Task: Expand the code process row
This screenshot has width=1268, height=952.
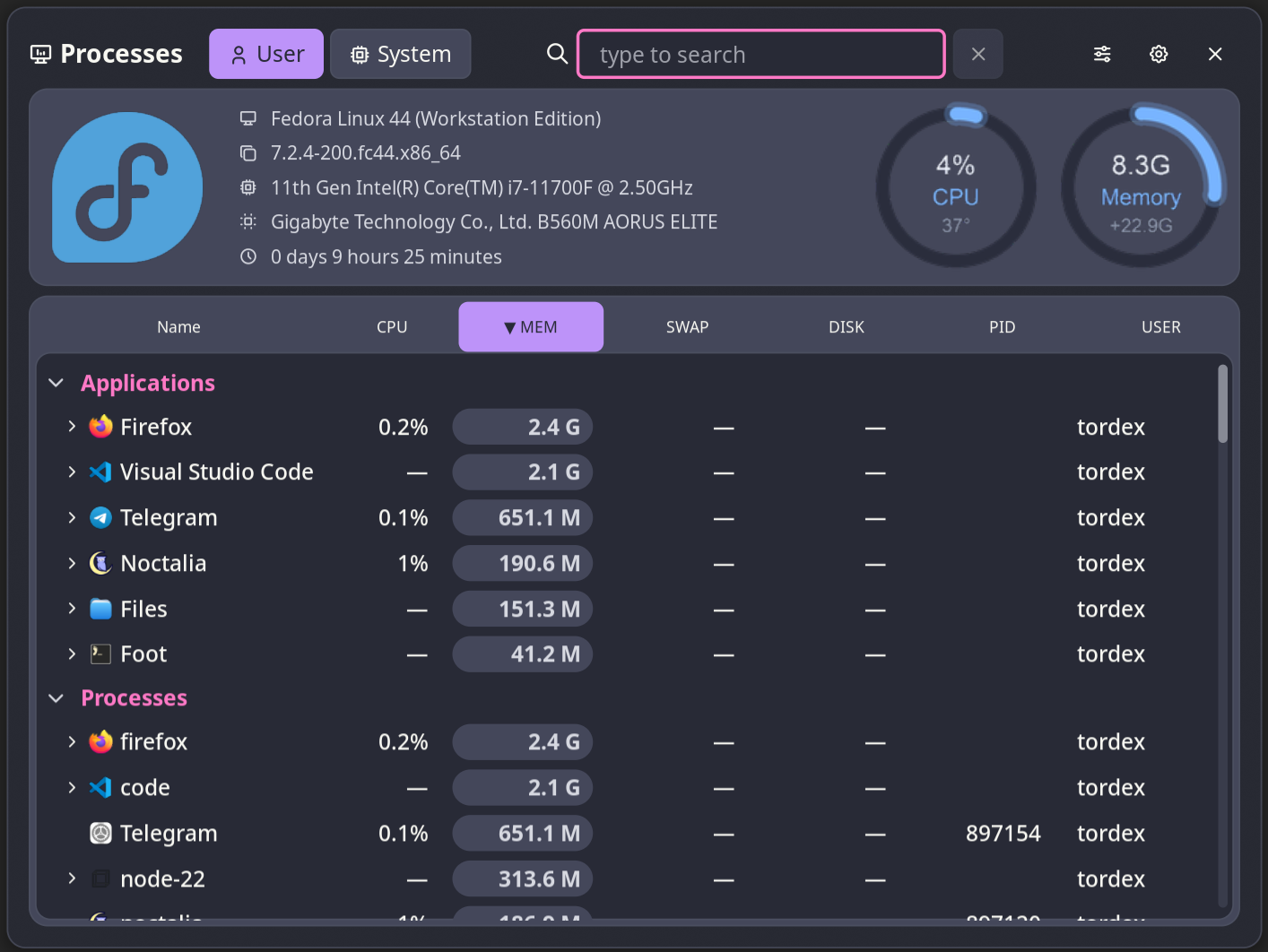Action: click(72, 787)
